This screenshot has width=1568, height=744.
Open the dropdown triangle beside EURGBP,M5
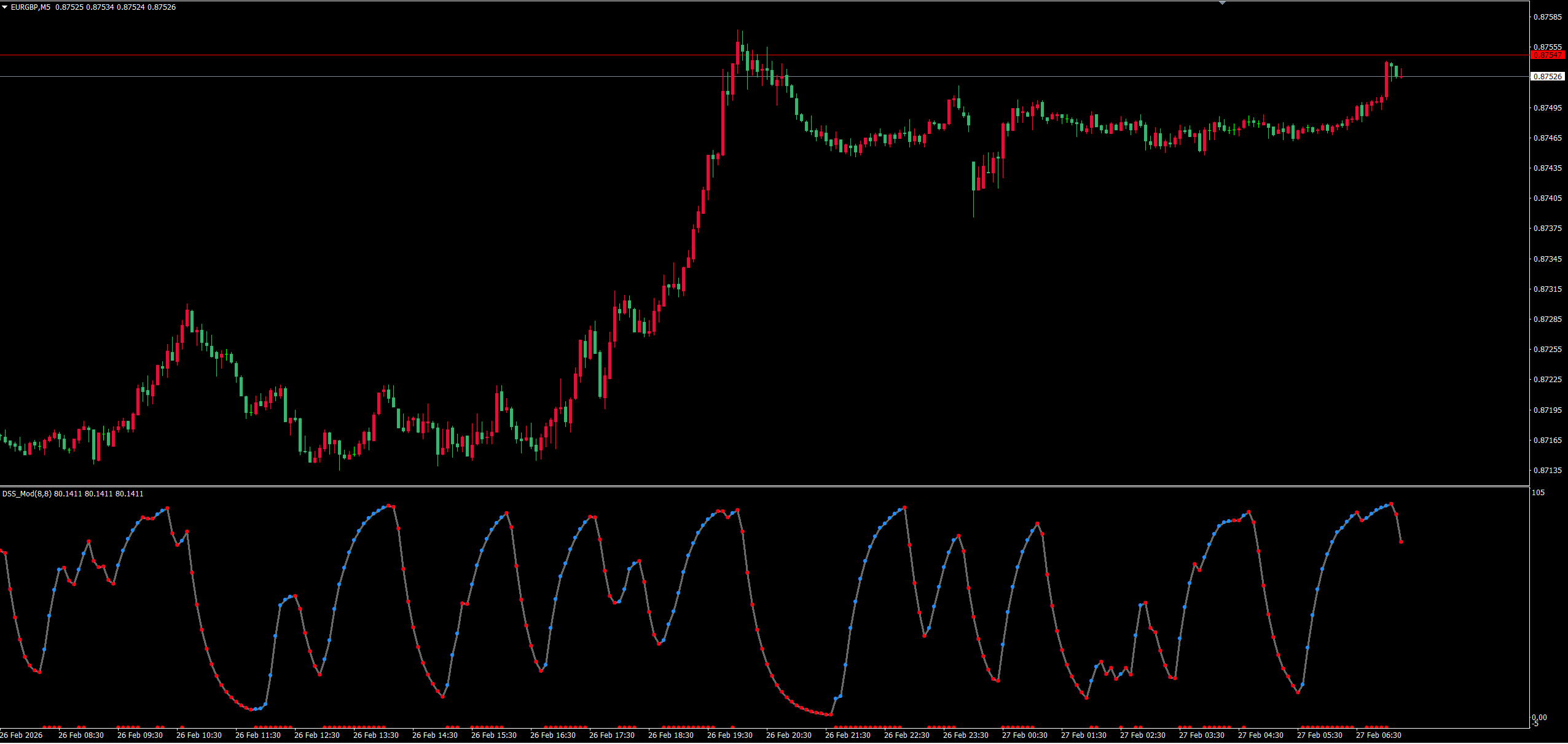point(5,7)
